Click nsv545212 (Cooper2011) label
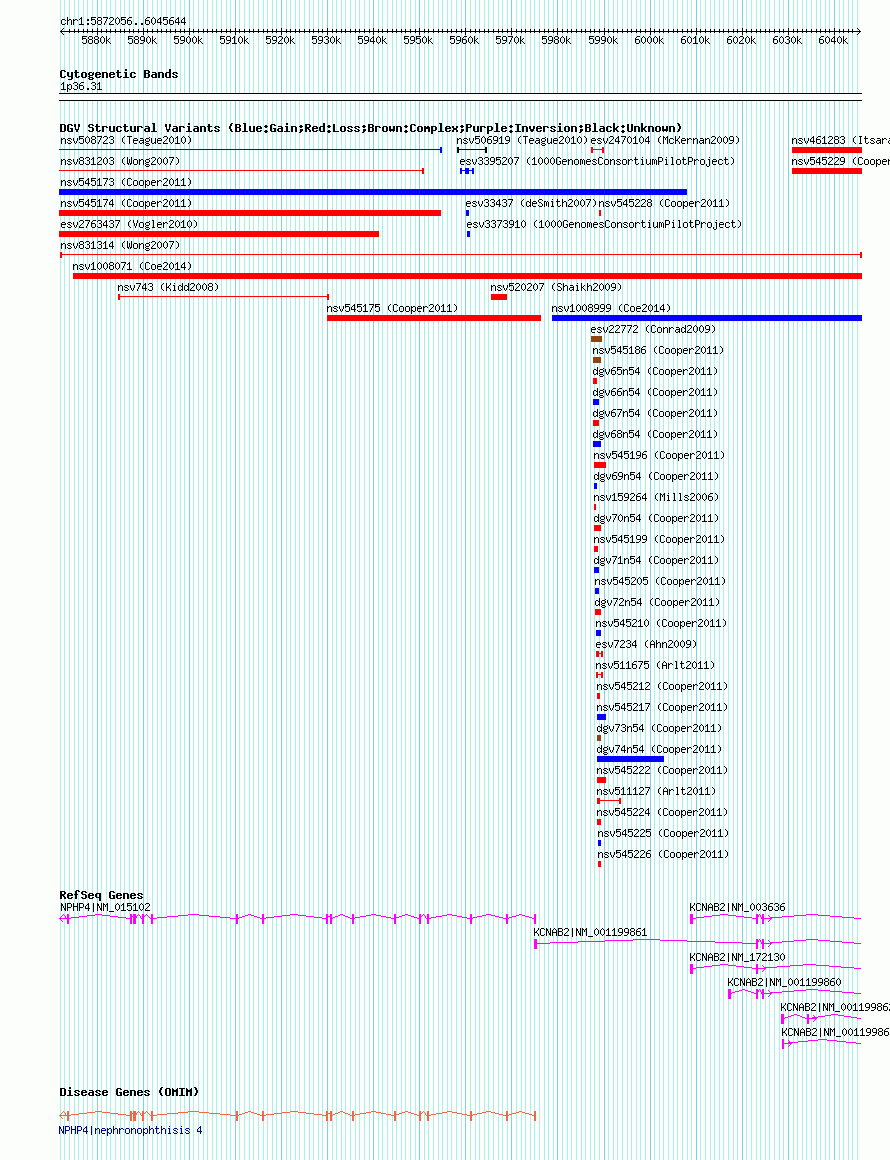The width and height of the screenshot is (890, 1160). coord(662,686)
